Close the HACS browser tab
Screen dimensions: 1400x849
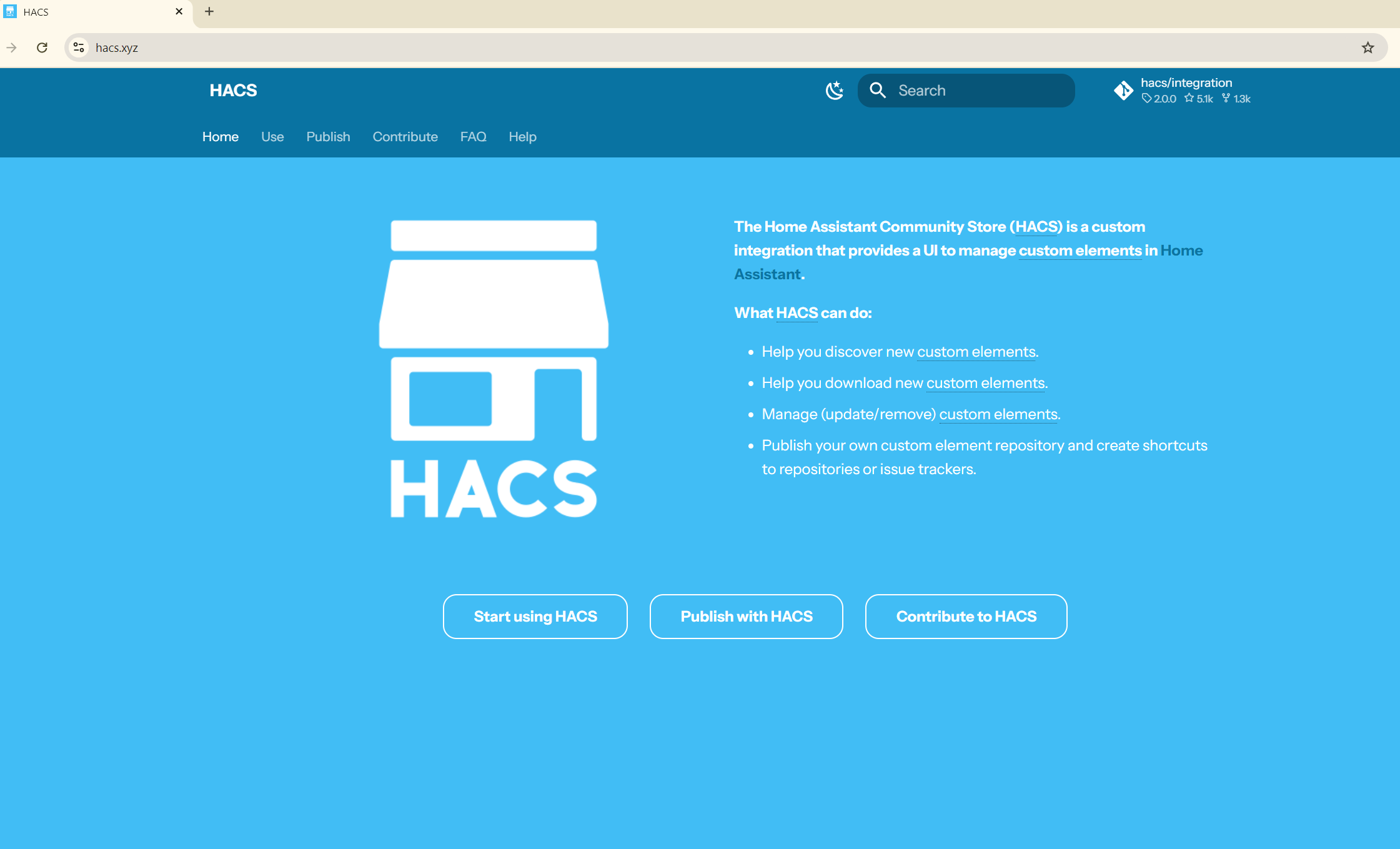[179, 11]
